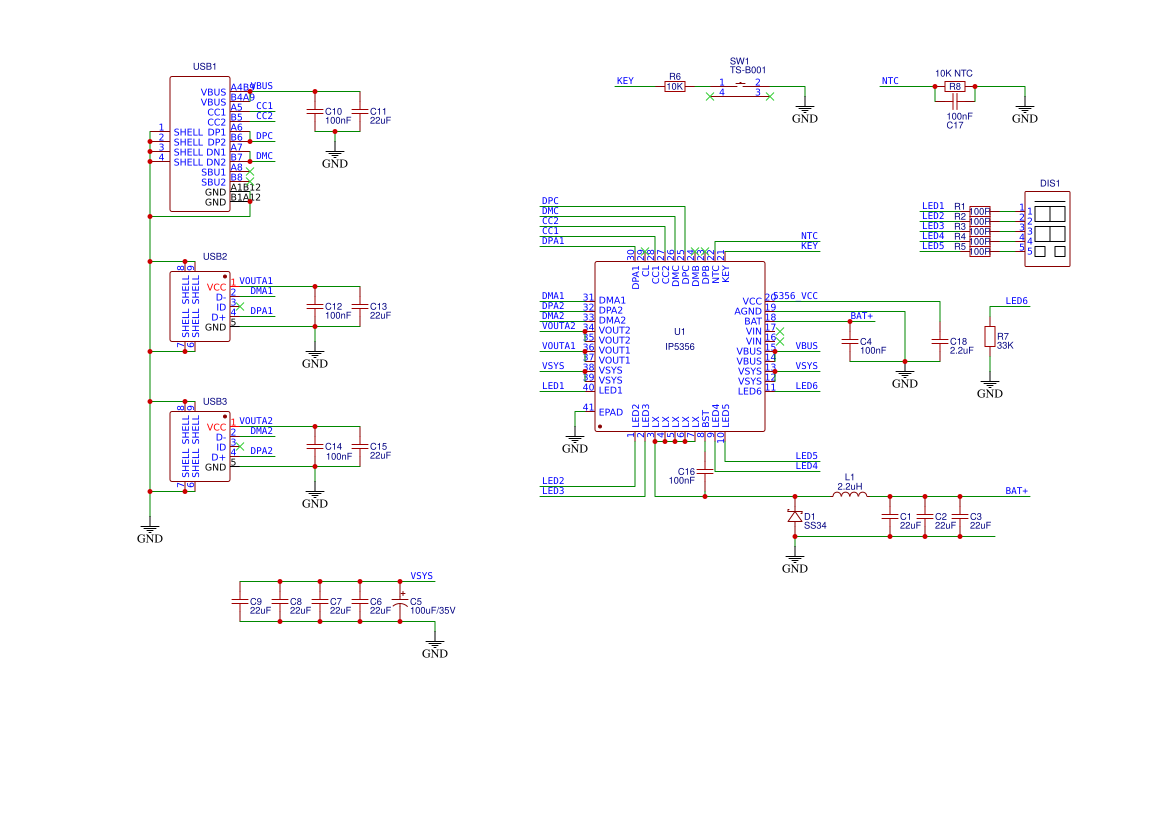
Task: Select the C9 22uF capacitor symbol
Action: (240, 601)
